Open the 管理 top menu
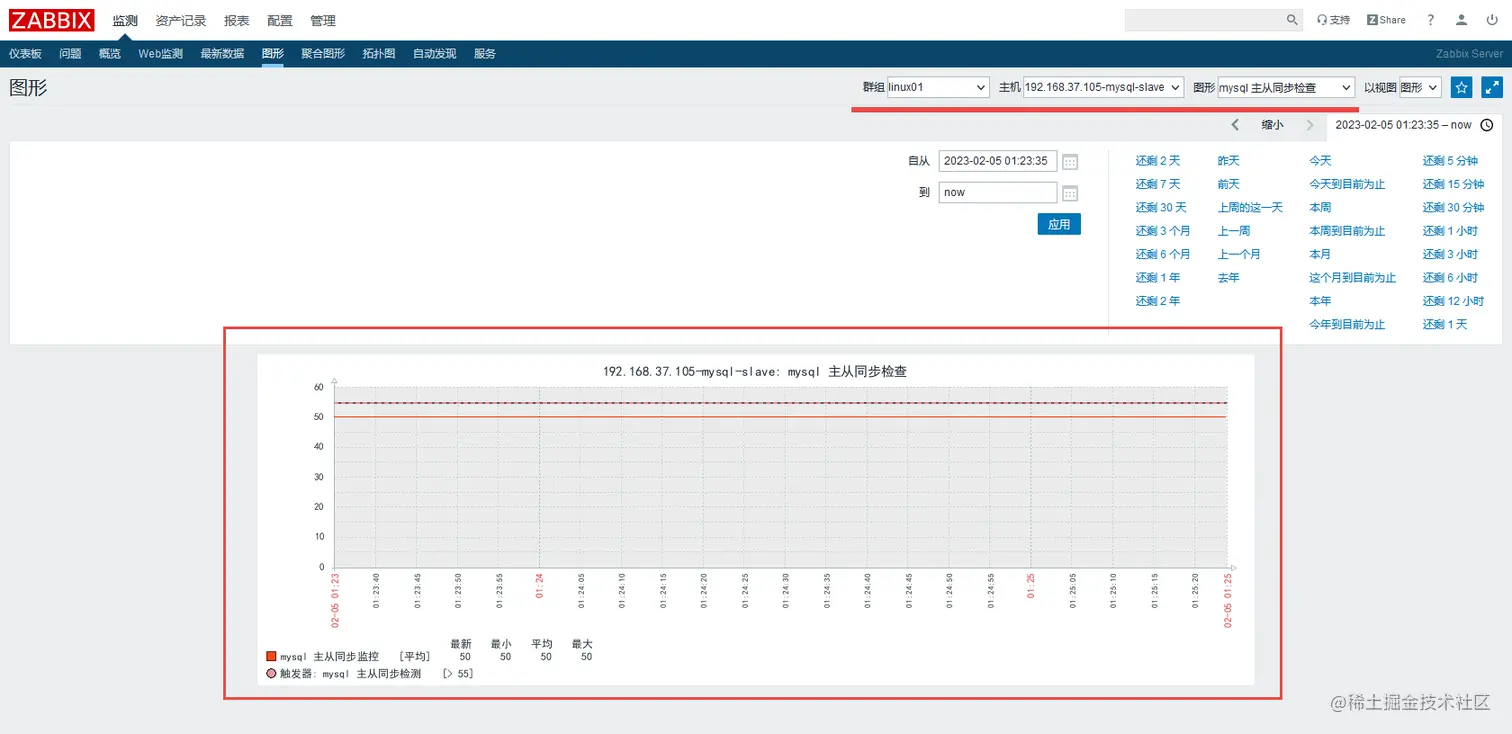This screenshot has width=1512, height=734. tap(323, 20)
